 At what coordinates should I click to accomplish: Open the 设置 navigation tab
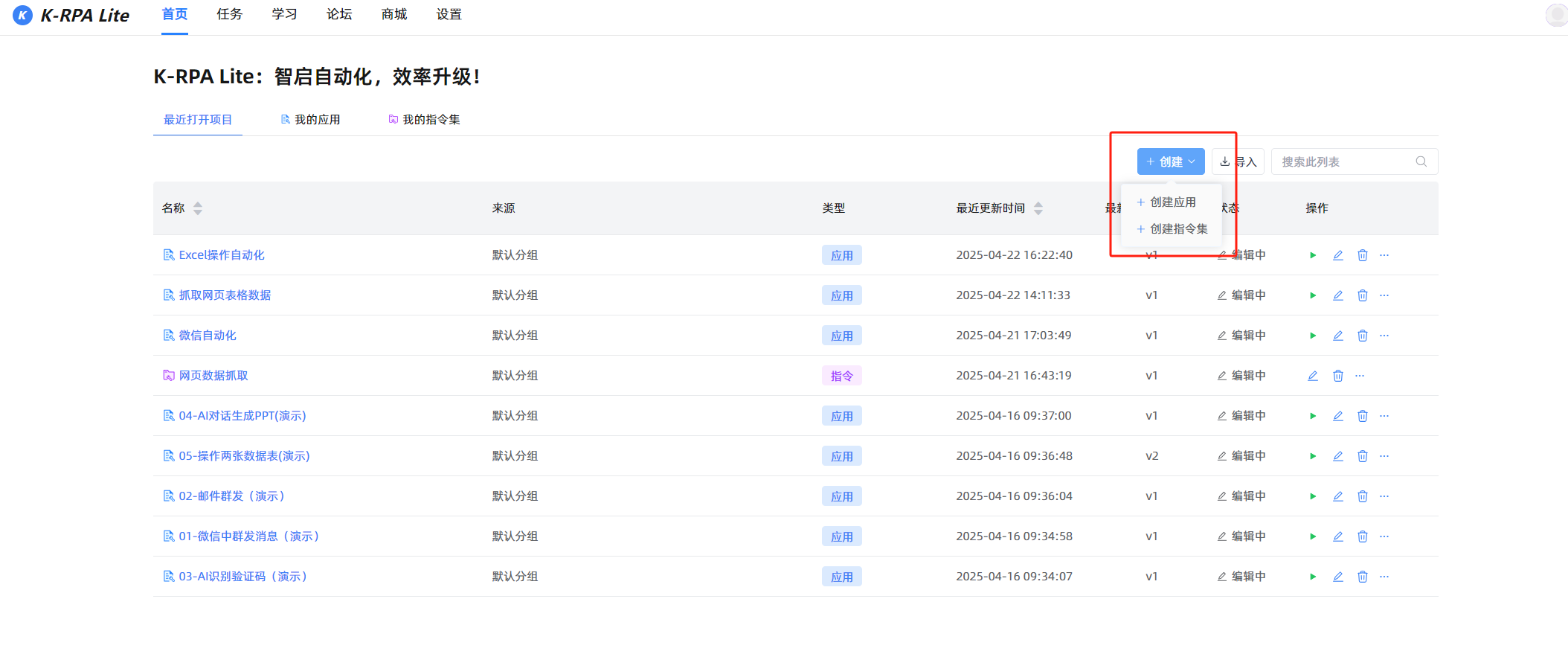[x=449, y=15]
